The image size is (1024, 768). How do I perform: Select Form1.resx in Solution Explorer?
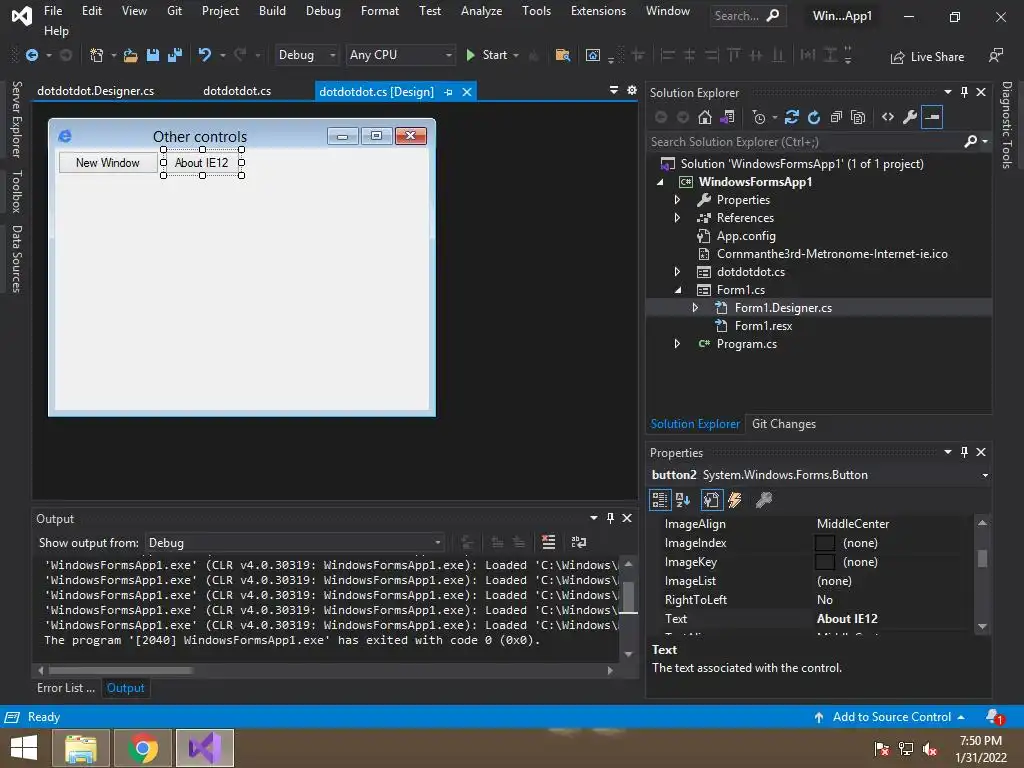763,326
